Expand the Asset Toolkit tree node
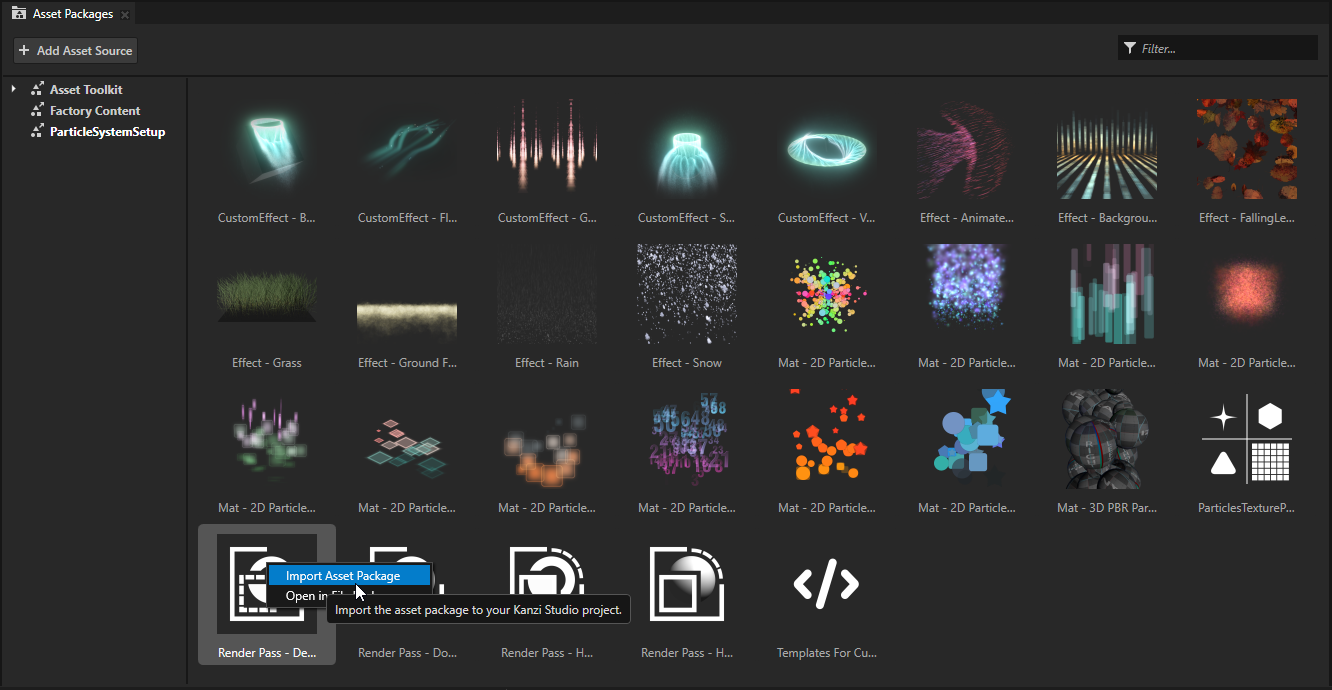This screenshot has height=690, width=1332. pos(12,89)
